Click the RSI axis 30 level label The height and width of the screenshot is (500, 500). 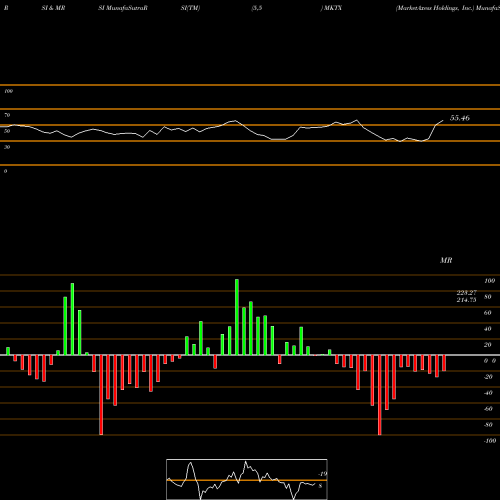pyautogui.click(x=7, y=147)
